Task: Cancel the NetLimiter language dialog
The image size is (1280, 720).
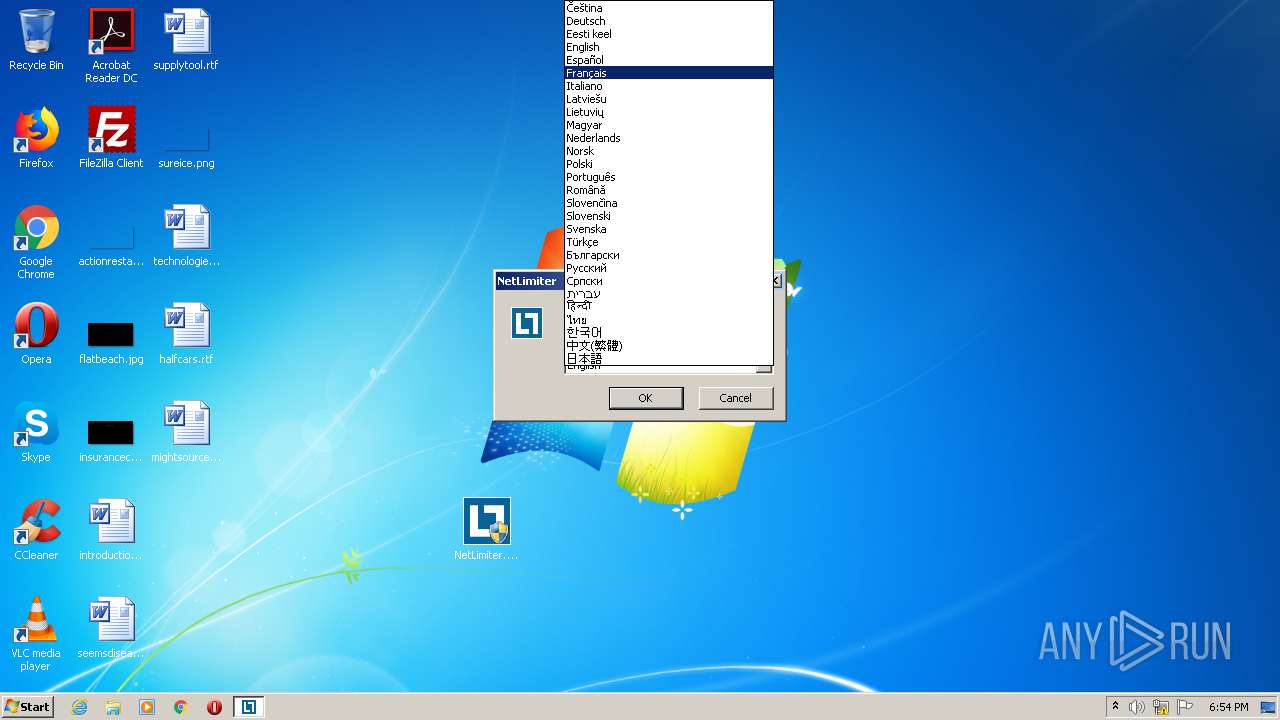Action: tap(735, 398)
